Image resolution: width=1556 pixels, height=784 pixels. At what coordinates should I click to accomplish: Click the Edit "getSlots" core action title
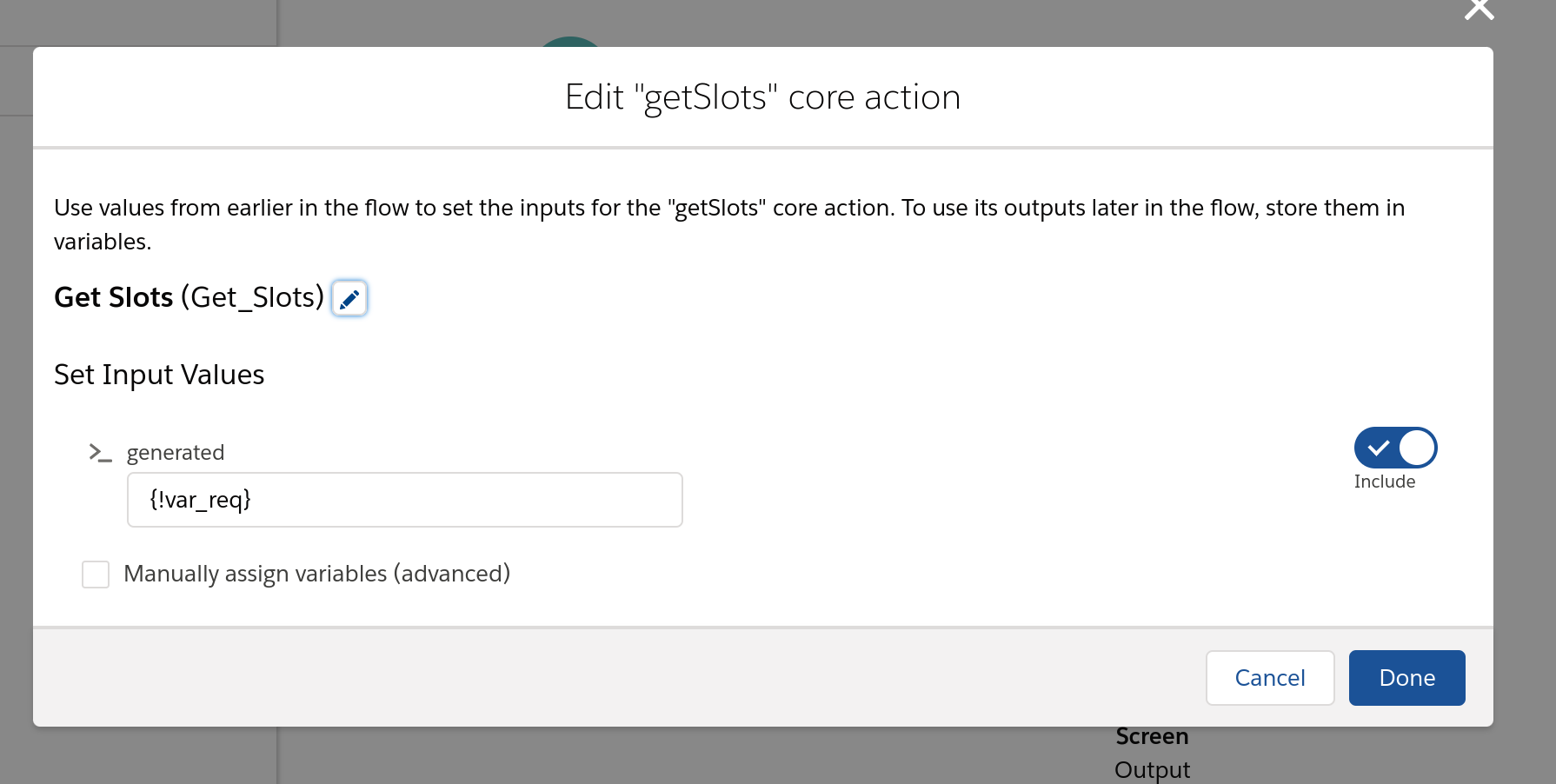pos(762,97)
